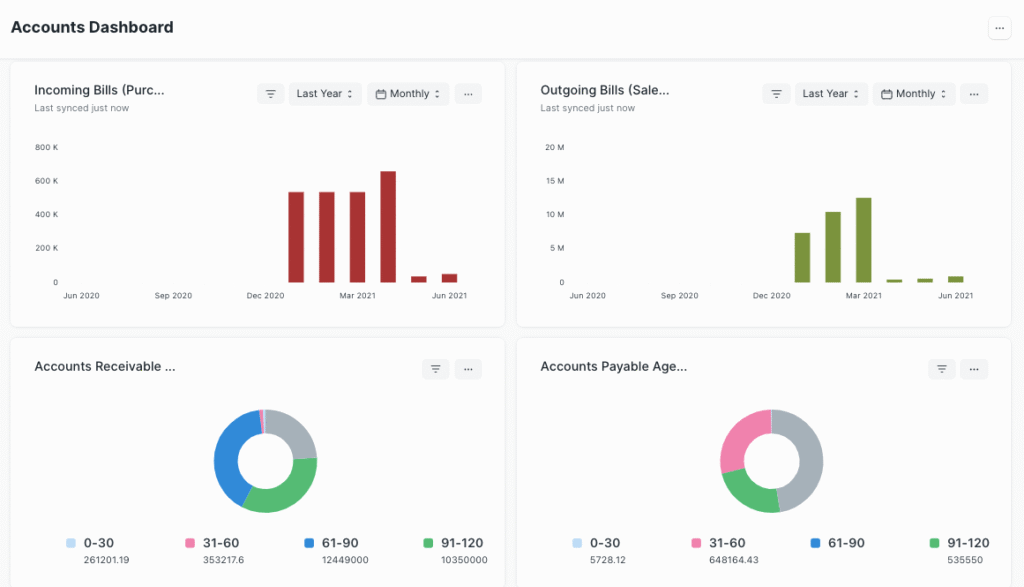Open the filter icon on Accounts Payable Aging chart
The height and width of the screenshot is (587, 1024).
(x=941, y=368)
